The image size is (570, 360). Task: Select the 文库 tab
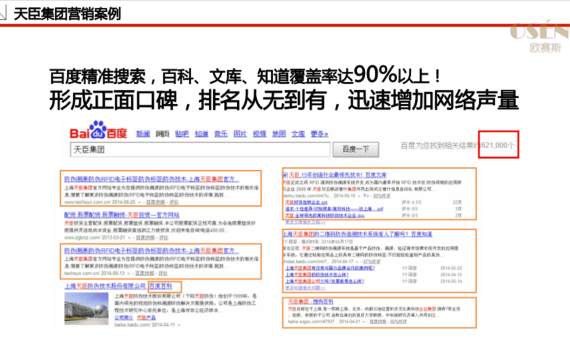coord(298,134)
